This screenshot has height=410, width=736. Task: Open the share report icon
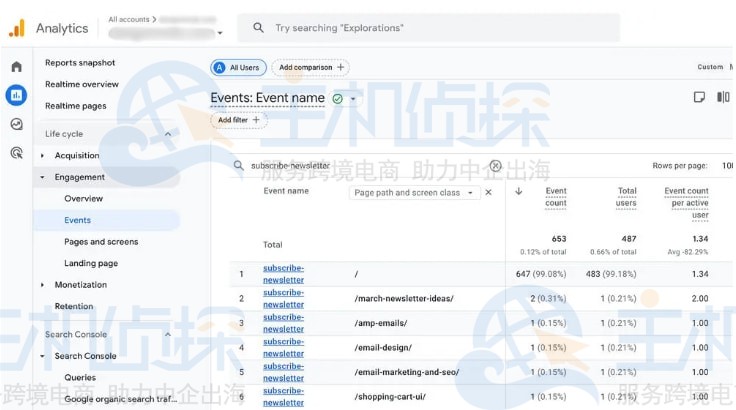[699, 97]
